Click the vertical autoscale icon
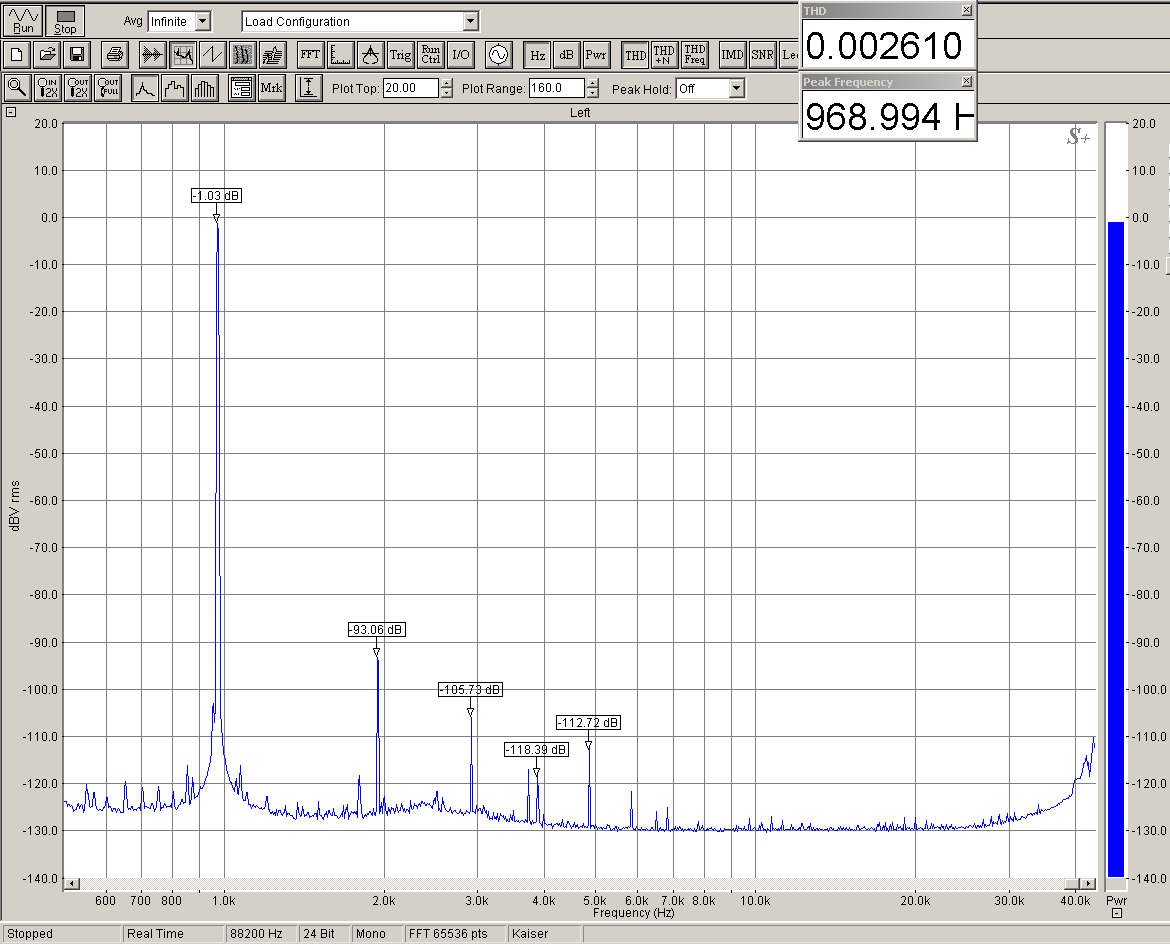Screen dimensions: 1170x944 click(309, 88)
